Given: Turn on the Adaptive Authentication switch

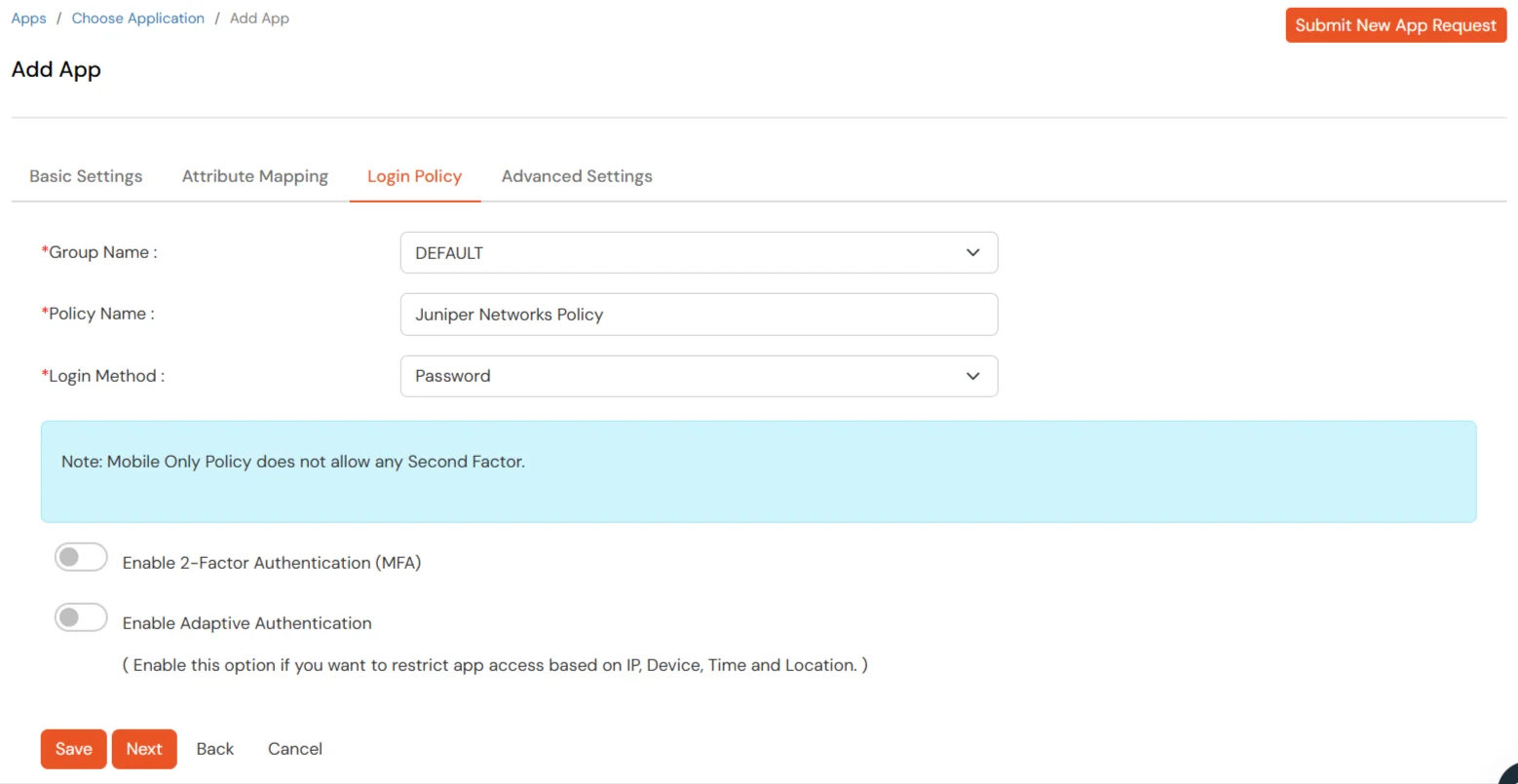Looking at the screenshot, I should coord(81,617).
